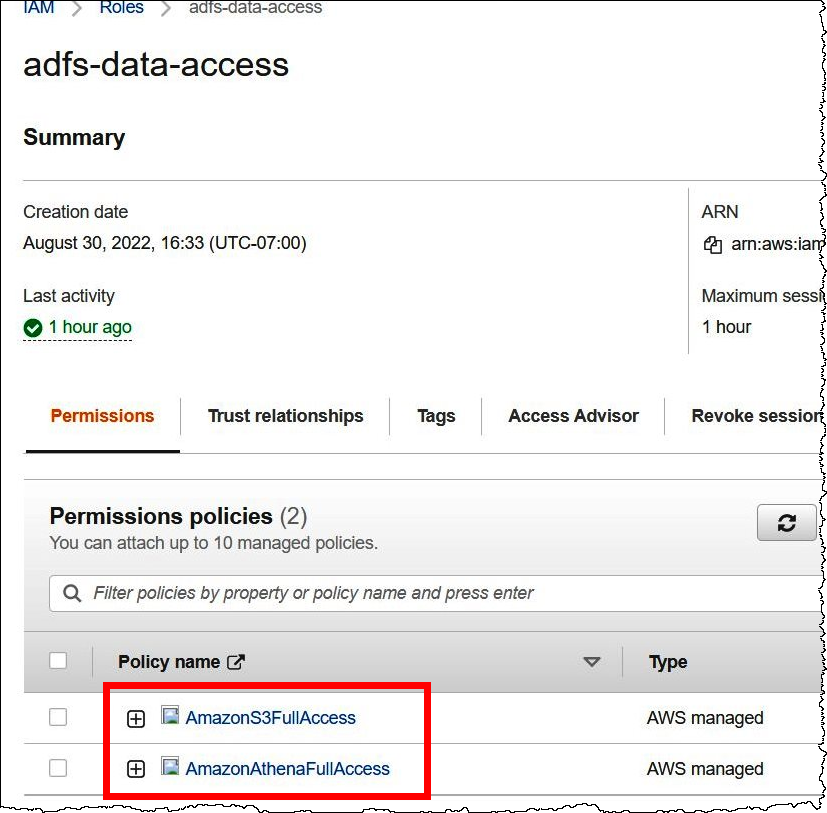Click the search magnifier icon in filter
The image size is (827, 813).
[72, 593]
